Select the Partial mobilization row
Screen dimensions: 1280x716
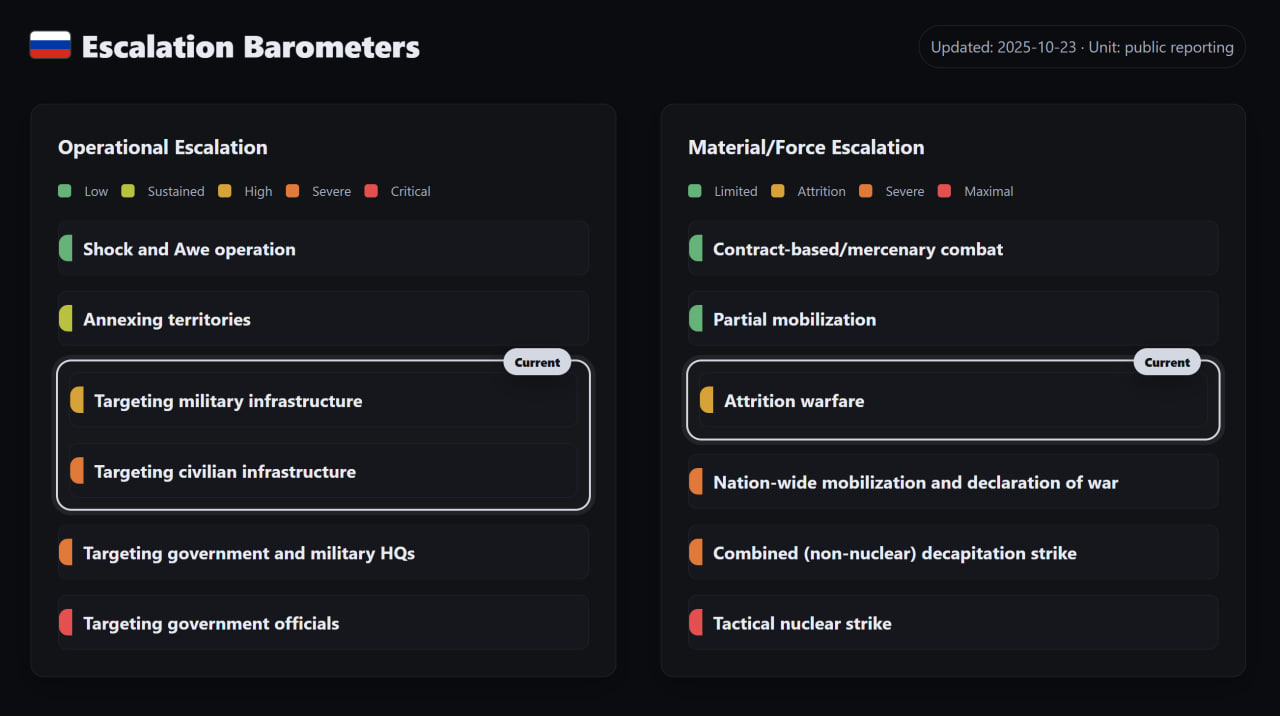coord(952,319)
